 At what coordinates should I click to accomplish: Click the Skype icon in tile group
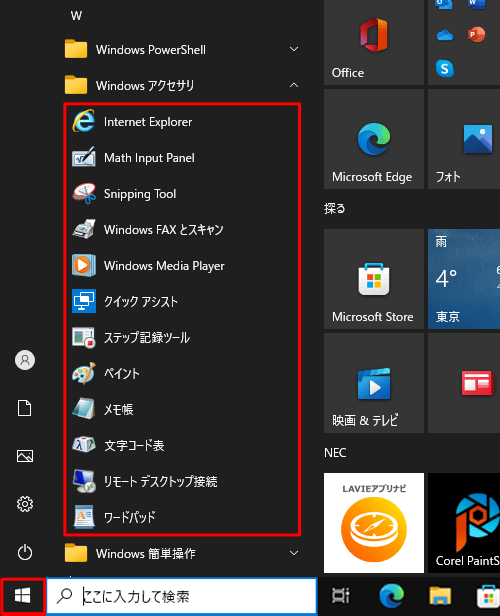445,69
